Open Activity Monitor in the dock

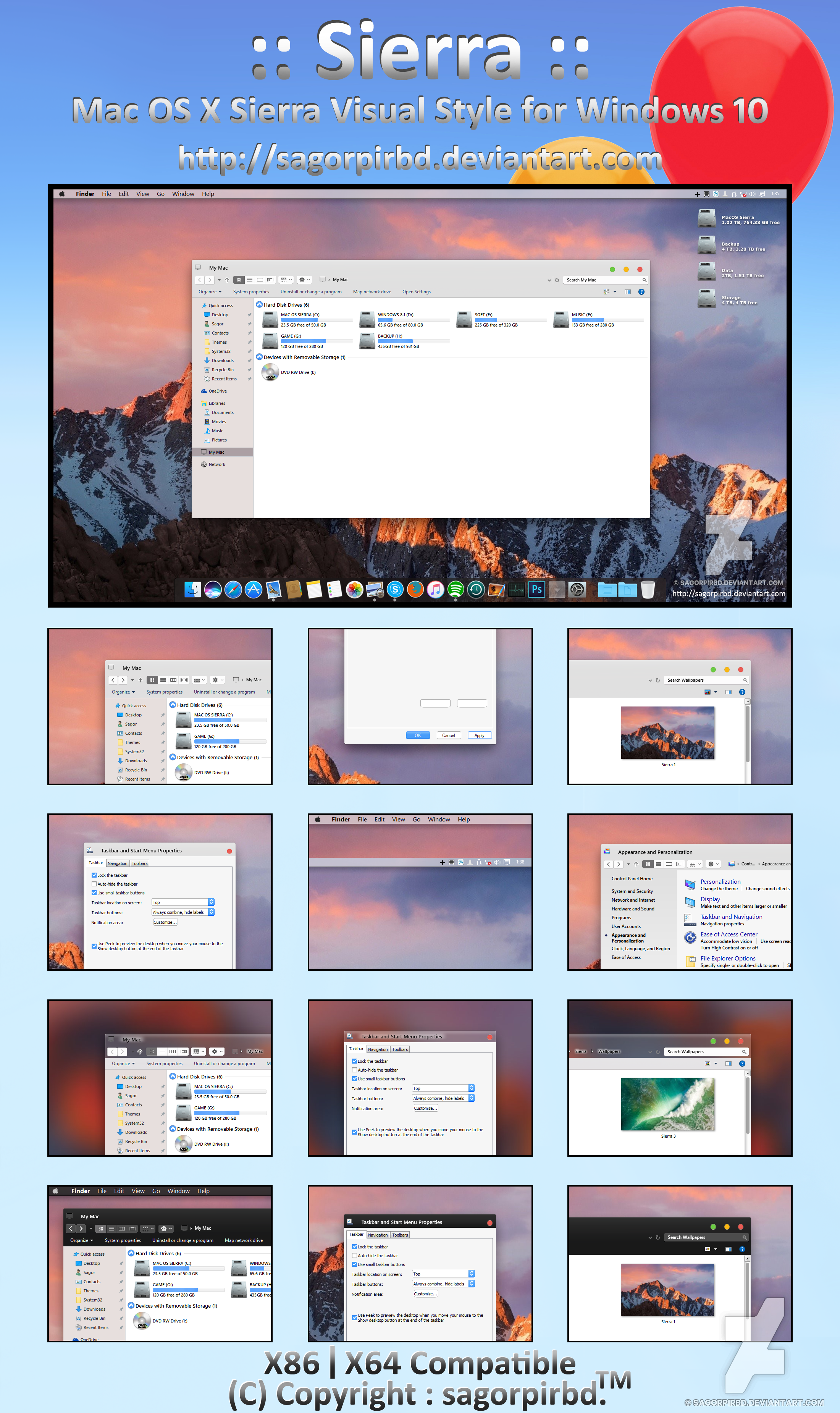pos(516,589)
